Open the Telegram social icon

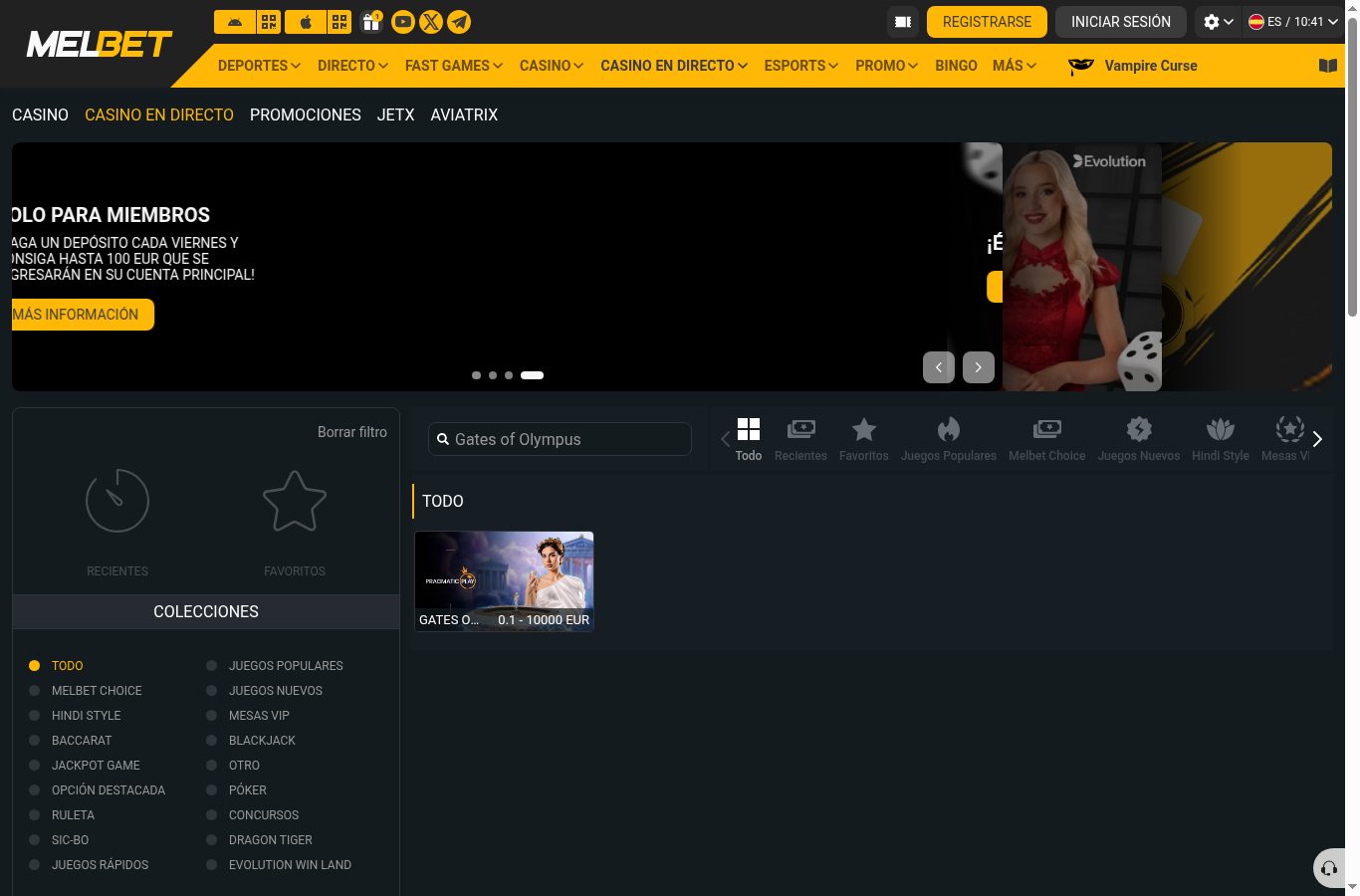[x=459, y=22]
